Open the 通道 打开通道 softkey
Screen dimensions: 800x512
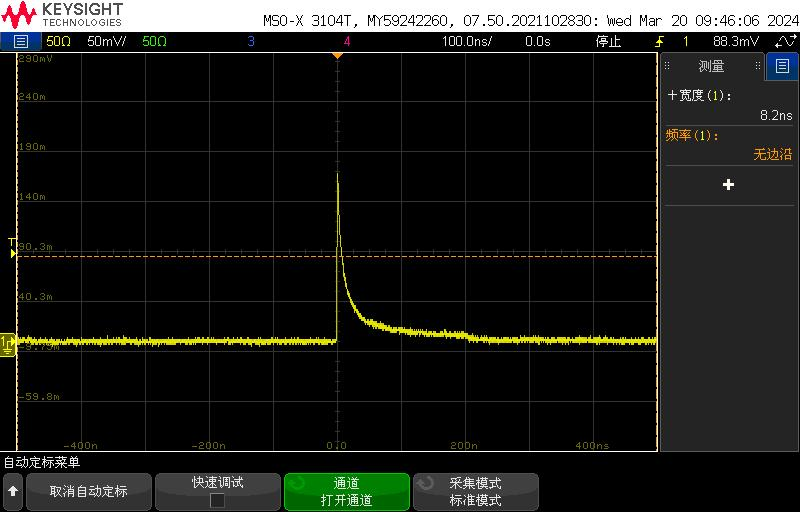coord(346,491)
